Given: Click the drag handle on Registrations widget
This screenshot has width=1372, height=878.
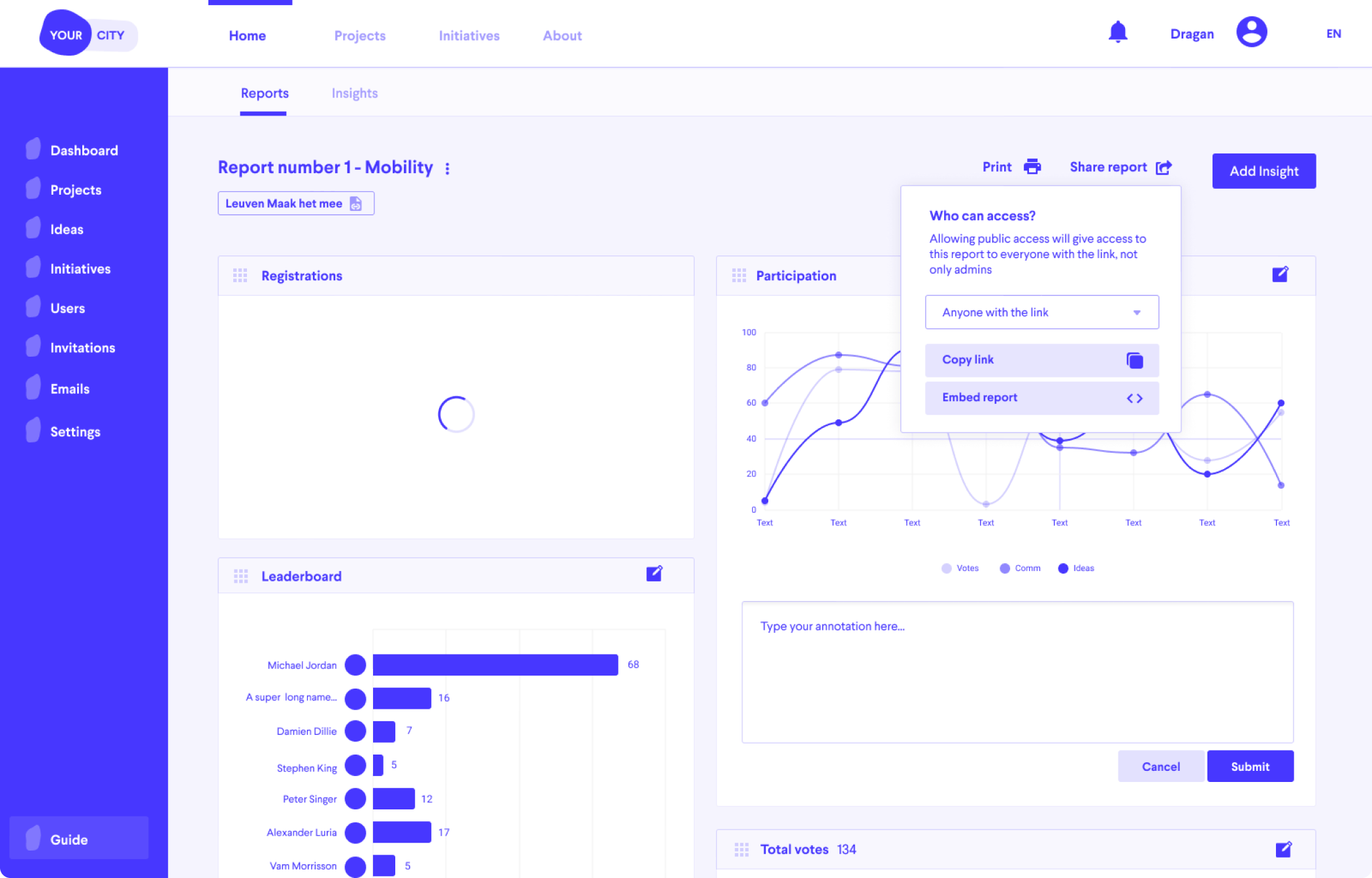Looking at the screenshot, I should pyautogui.click(x=241, y=275).
